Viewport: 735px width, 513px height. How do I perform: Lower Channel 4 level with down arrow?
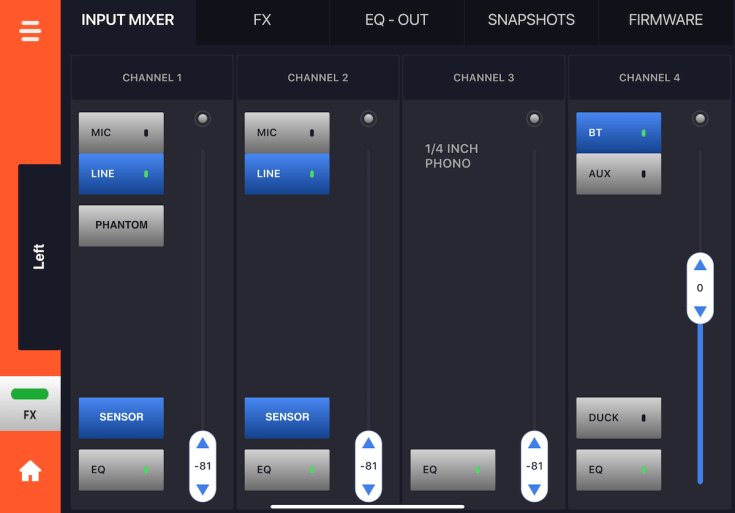[700, 312]
